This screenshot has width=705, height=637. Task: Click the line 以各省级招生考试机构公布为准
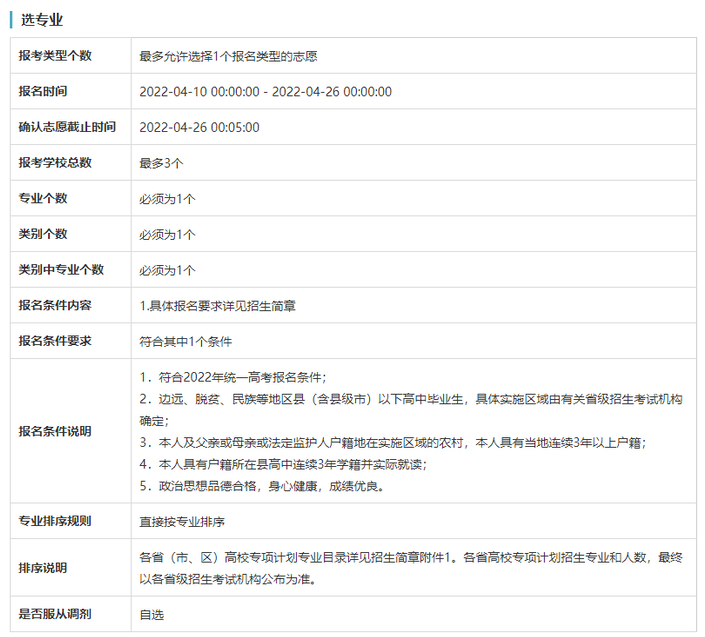[x=227, y=579]
